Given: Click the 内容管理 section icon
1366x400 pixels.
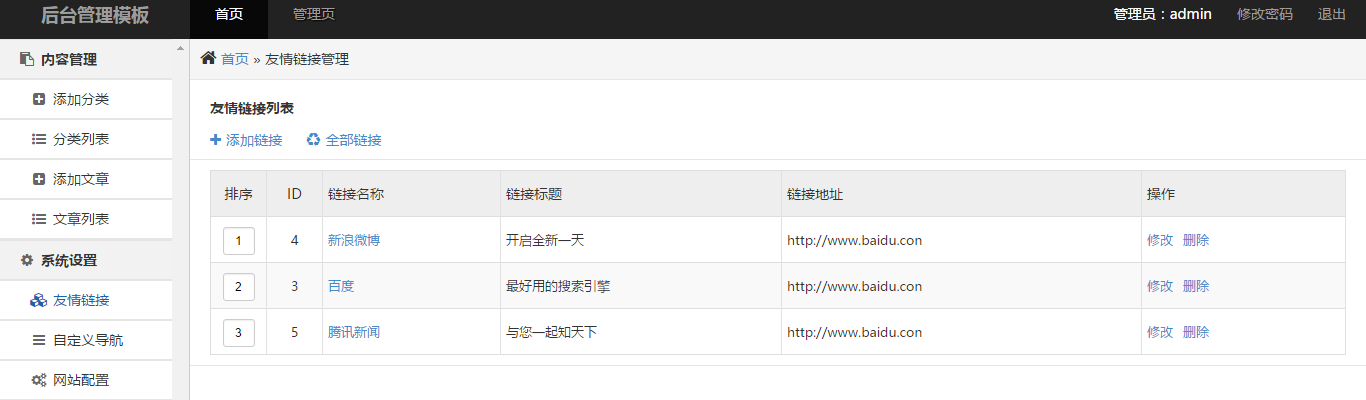Looking at the screenshot, I should tap(27, 60).
